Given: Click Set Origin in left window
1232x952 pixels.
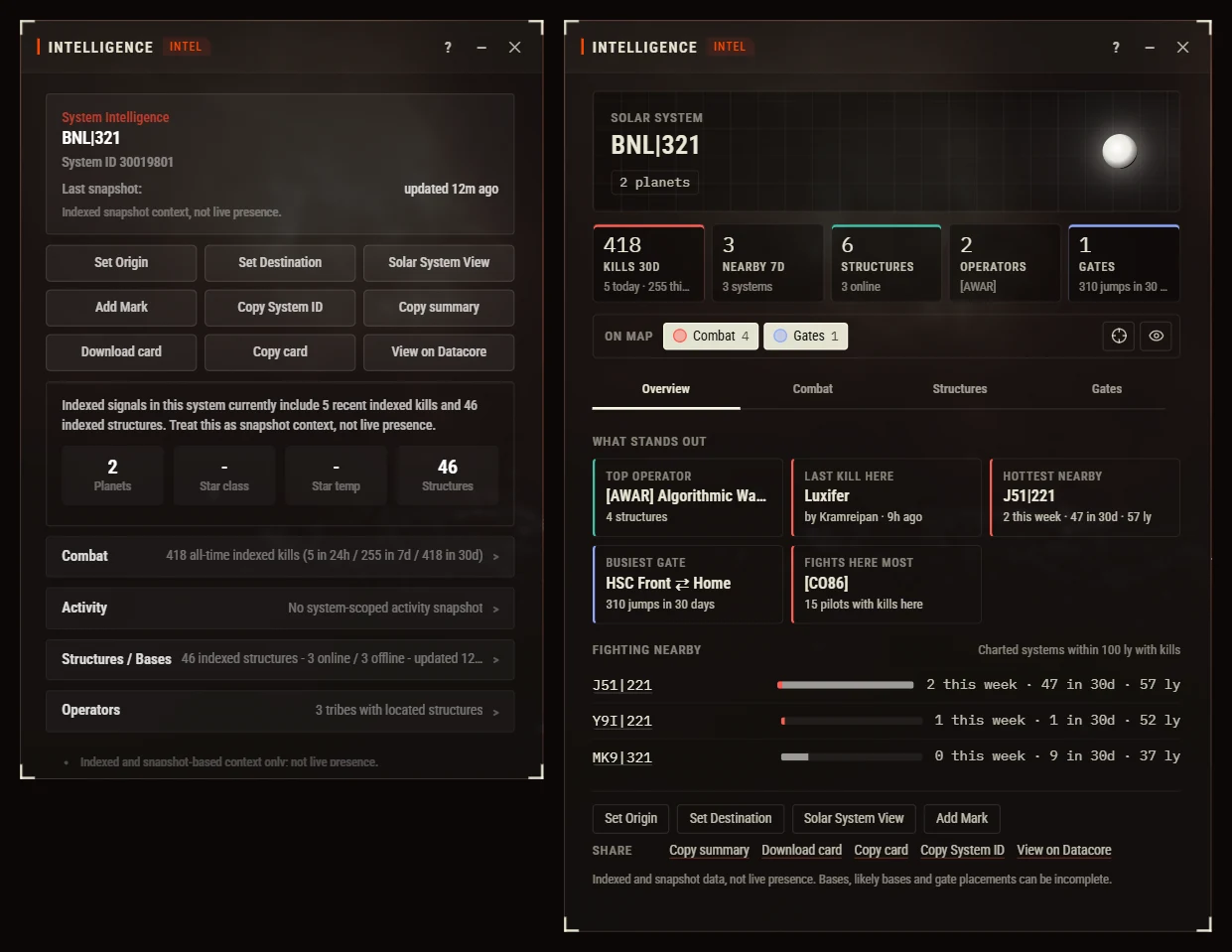Looking at the screenshot, I should pos(121,263).
